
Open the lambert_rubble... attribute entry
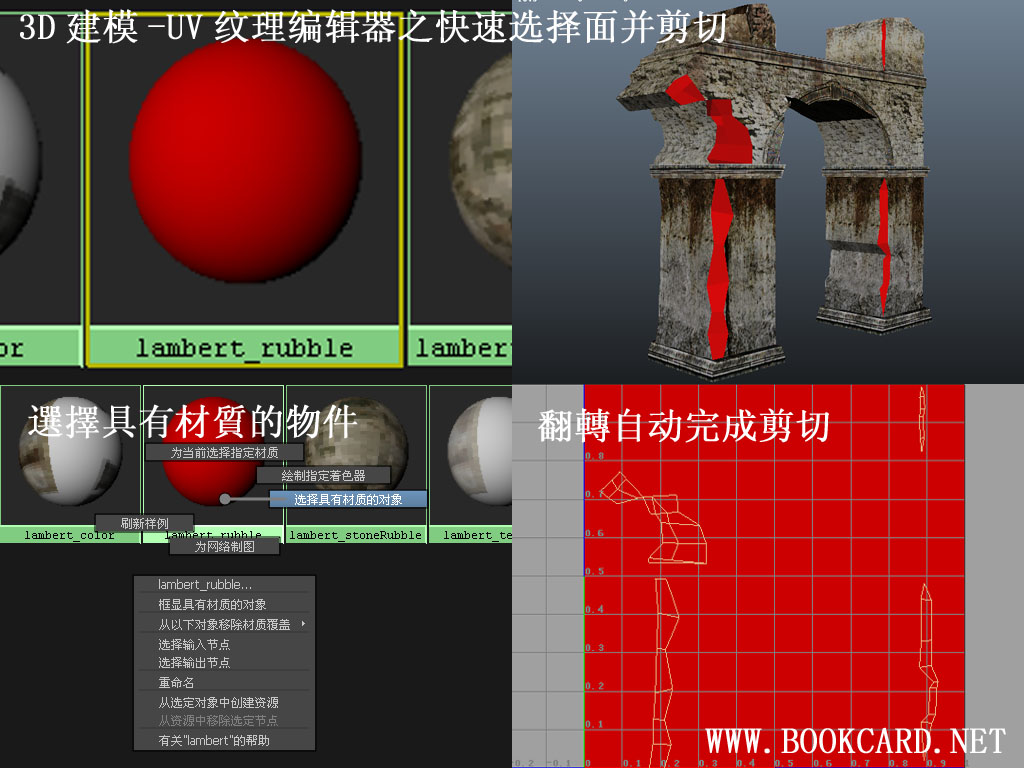pyautogui.click(x=200, y=582)
